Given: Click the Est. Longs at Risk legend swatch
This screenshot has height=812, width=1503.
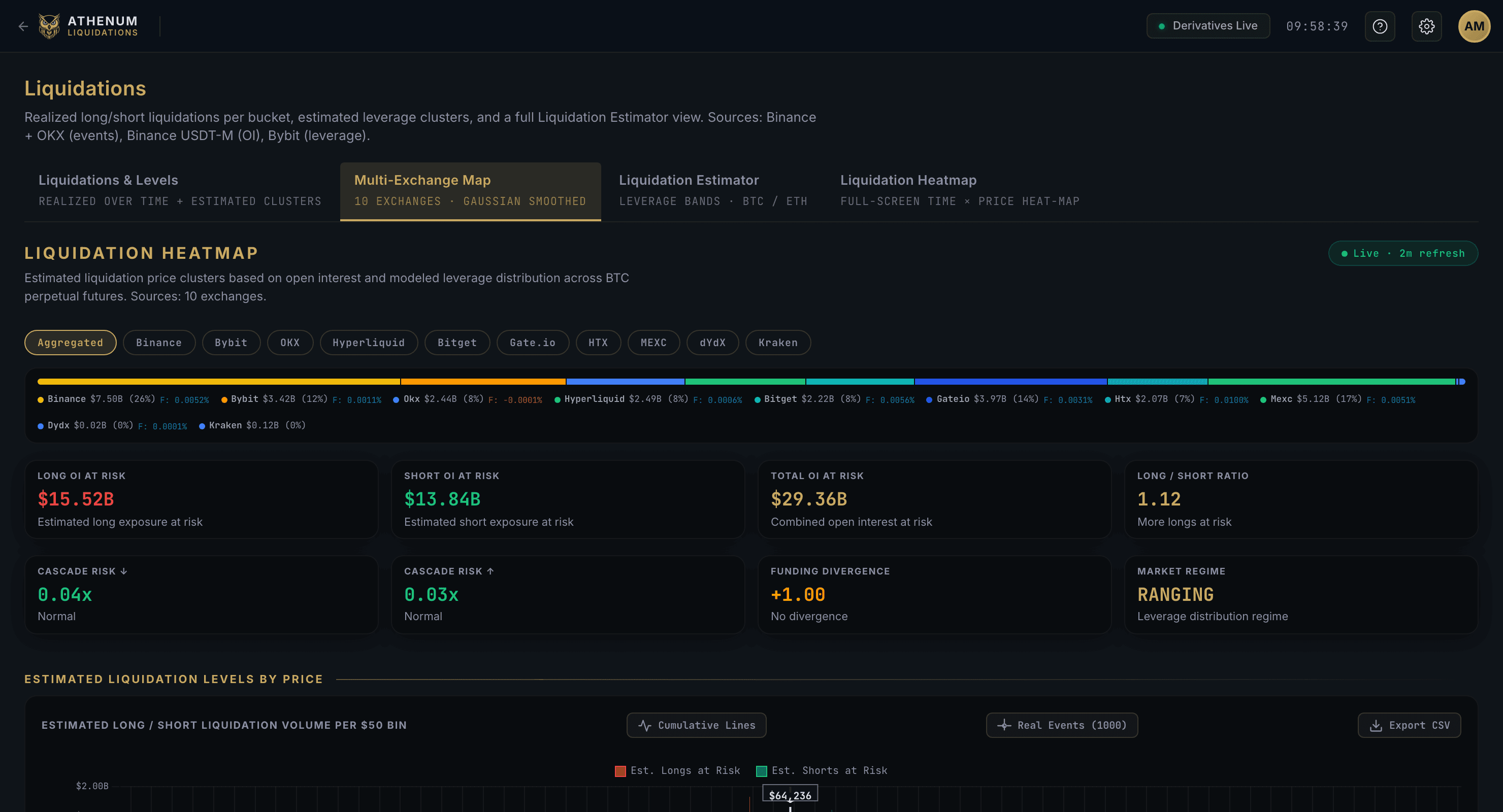Looking at the screenshot, I should tap(620, 771).
